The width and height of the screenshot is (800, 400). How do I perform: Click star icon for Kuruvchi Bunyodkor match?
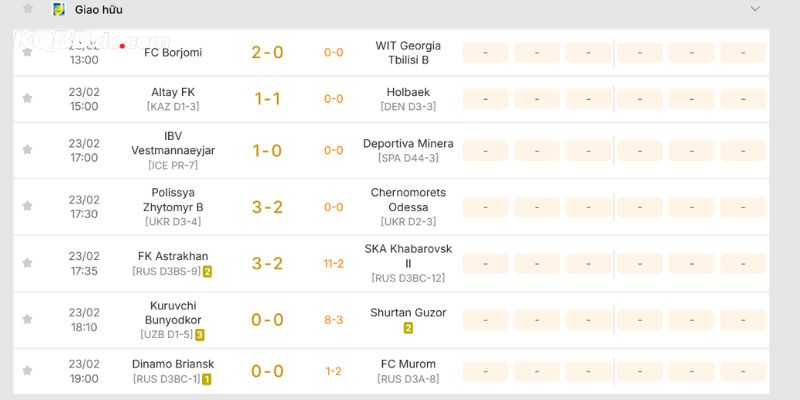(x=27, y=320)
